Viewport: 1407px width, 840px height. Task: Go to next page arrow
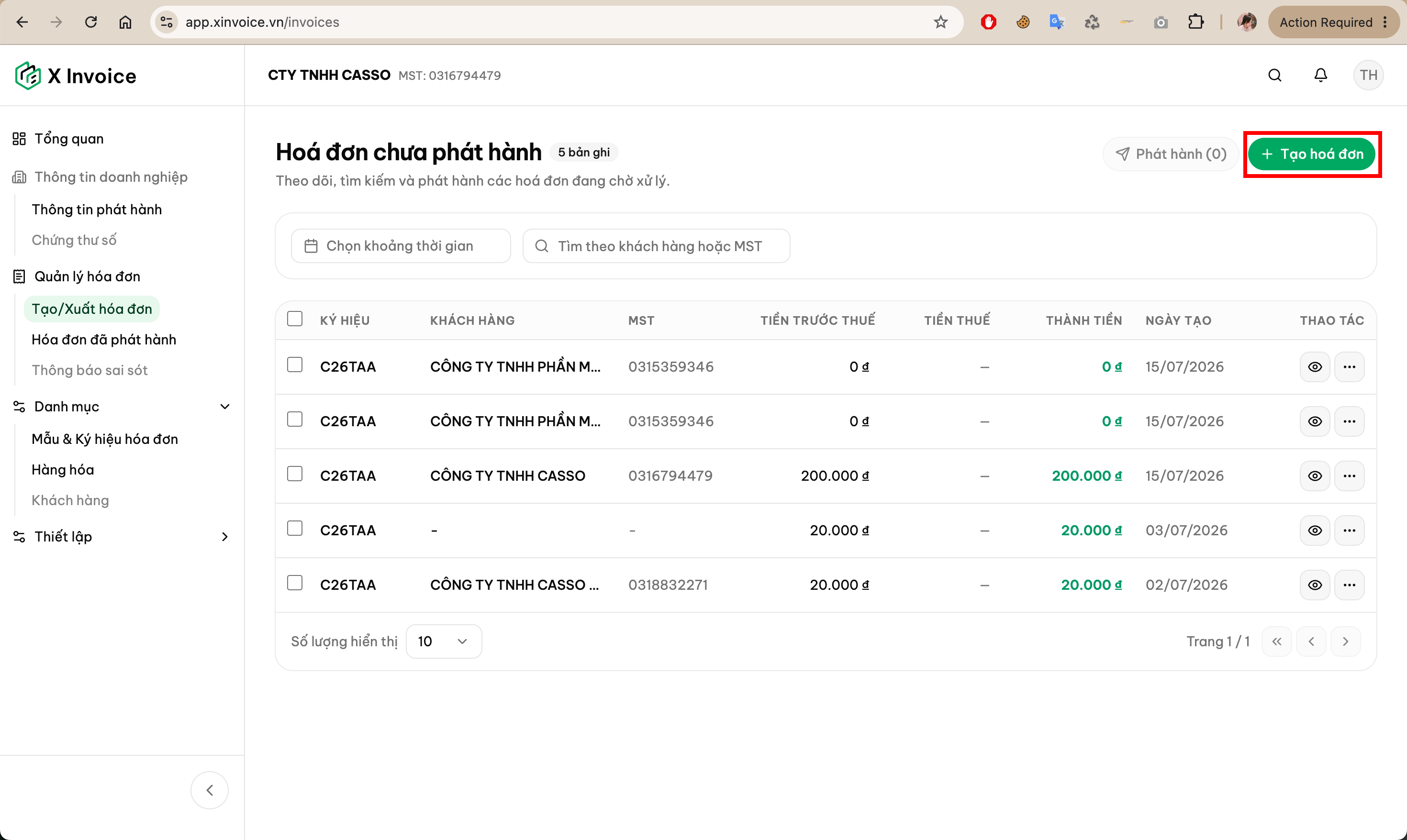(x=1345, y=641)
